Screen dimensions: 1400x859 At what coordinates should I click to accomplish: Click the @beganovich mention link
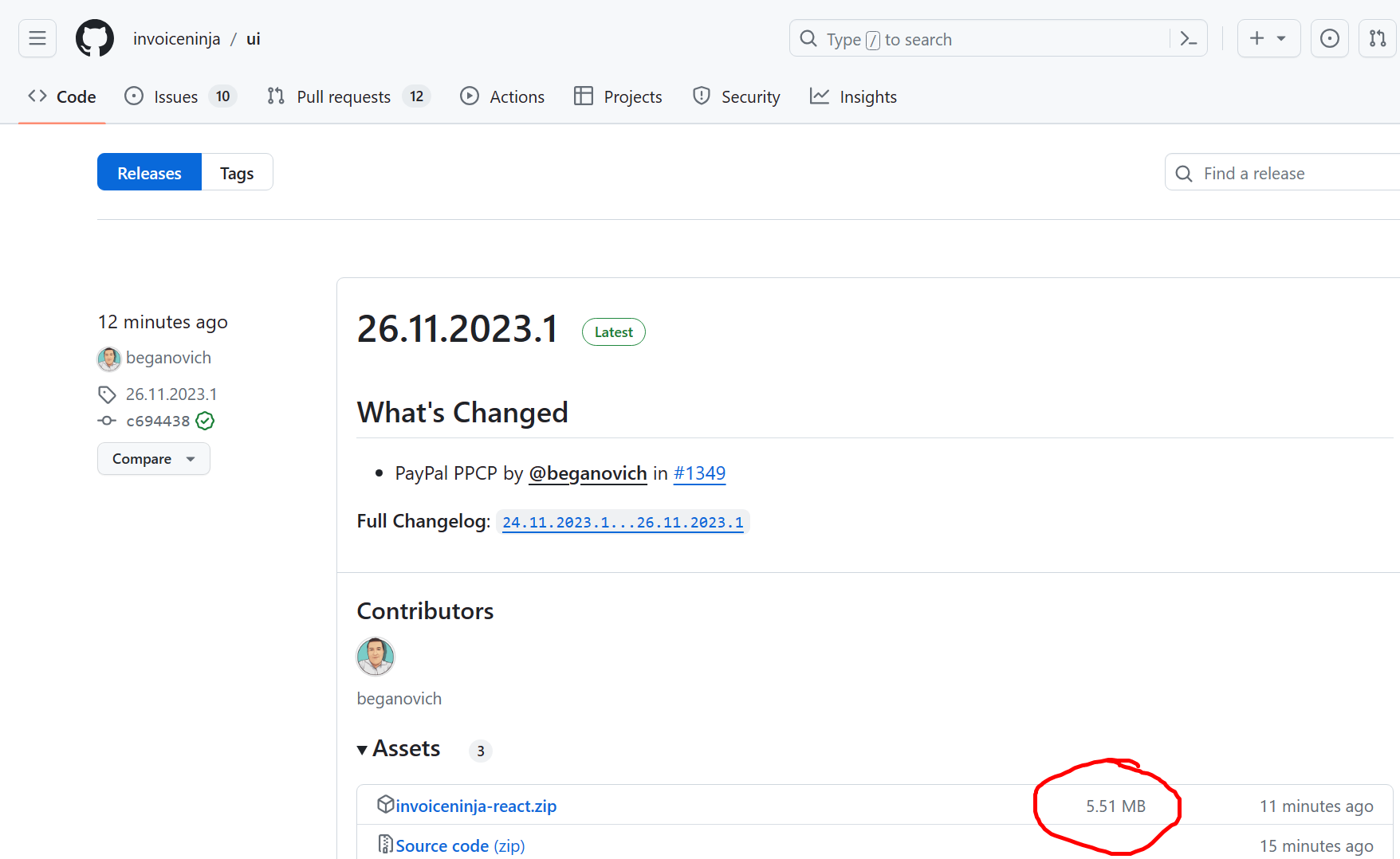[588, 473]
